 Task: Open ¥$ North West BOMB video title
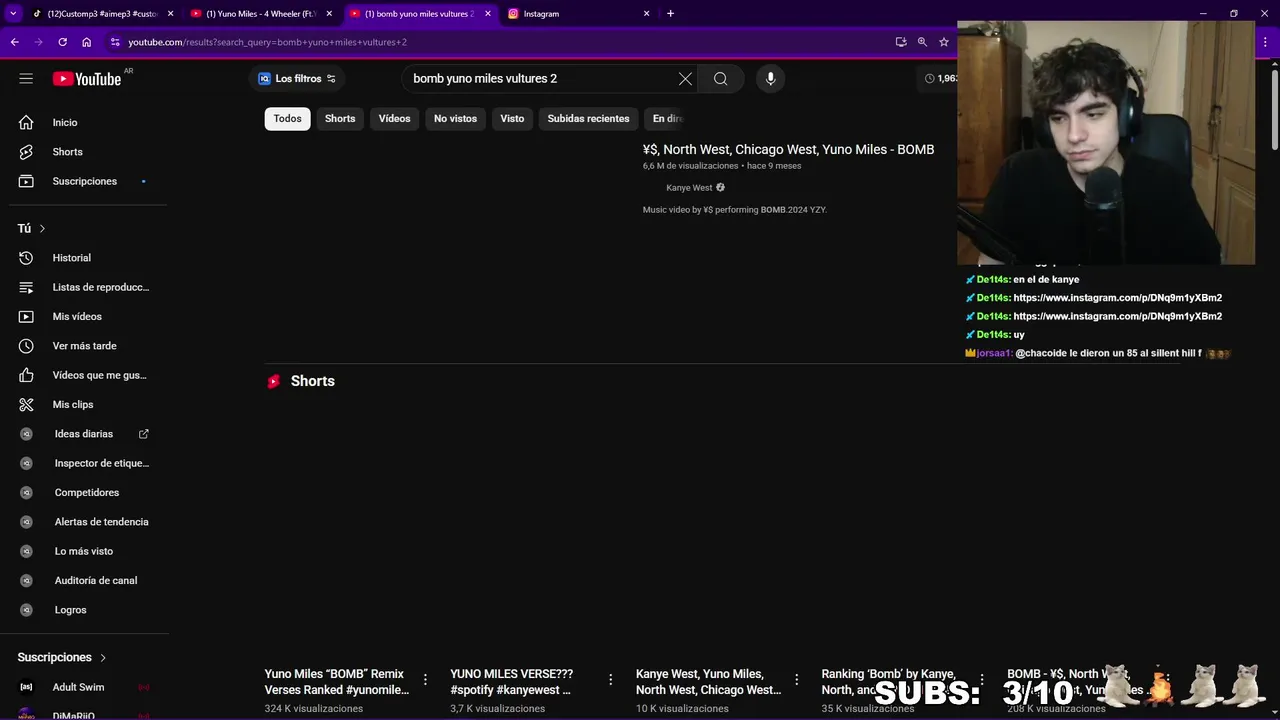pos(788,149)
